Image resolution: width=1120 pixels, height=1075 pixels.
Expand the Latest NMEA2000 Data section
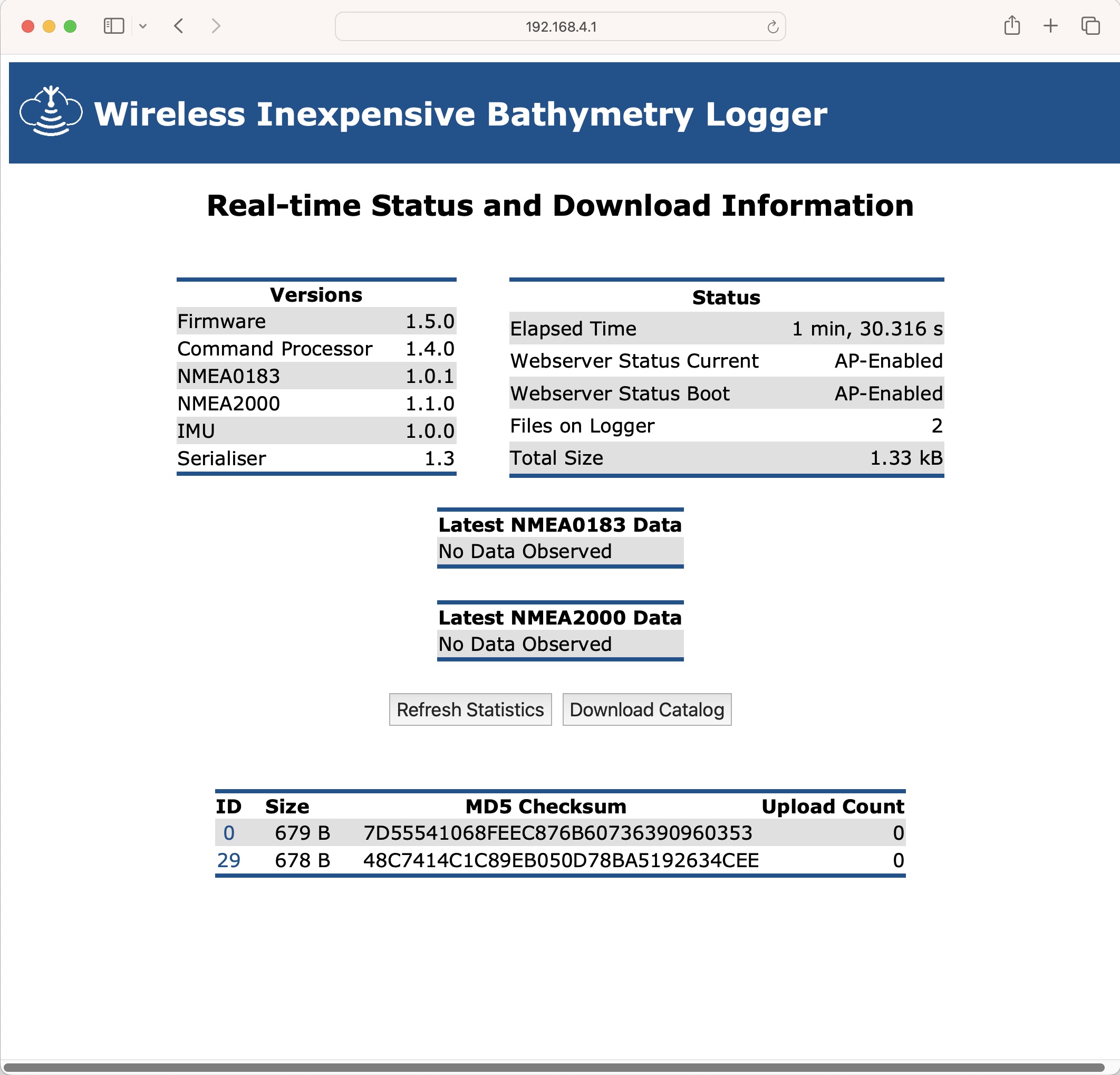click(558, 617)
